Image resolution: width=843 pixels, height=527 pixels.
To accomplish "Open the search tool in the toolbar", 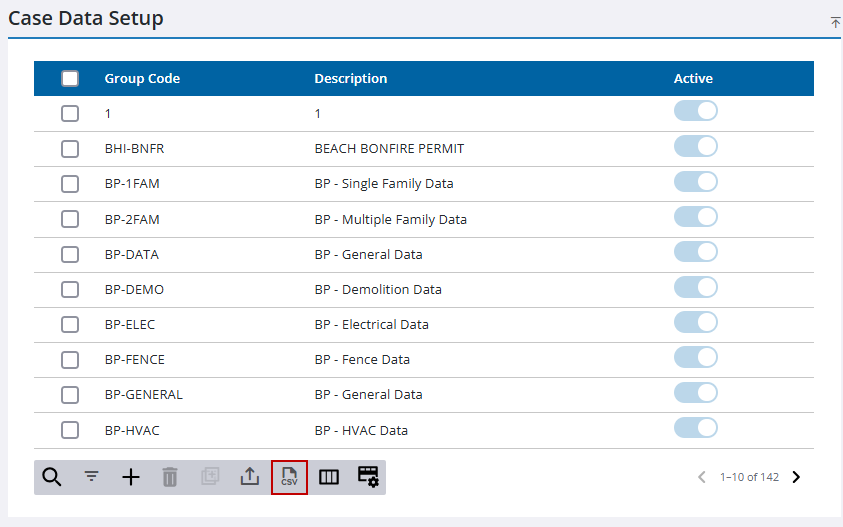I will (x=52, y=477).
